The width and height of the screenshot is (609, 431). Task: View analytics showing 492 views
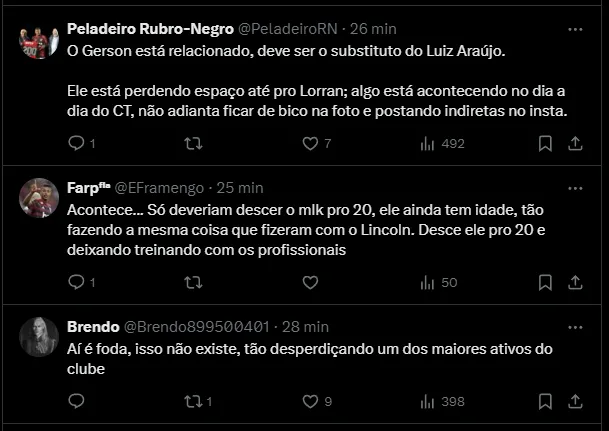442,144
